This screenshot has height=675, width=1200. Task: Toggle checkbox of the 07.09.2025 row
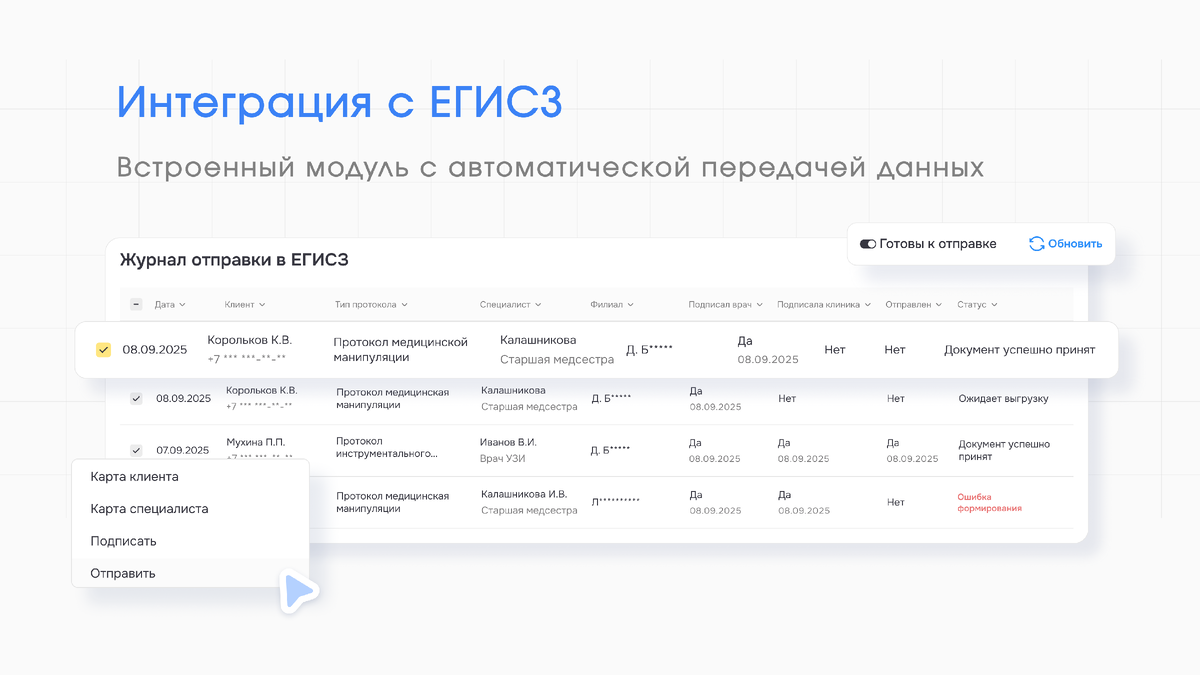coord(136,451)
